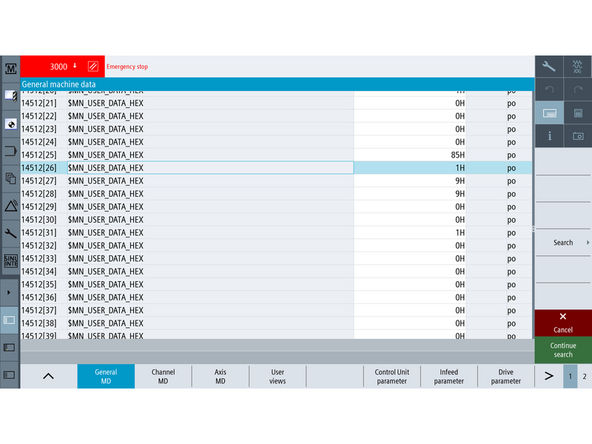Click $MN_USER_DATA_HEX name in row 14512[24]
Screen dimensions: 592x444
[x=106, y=142]
